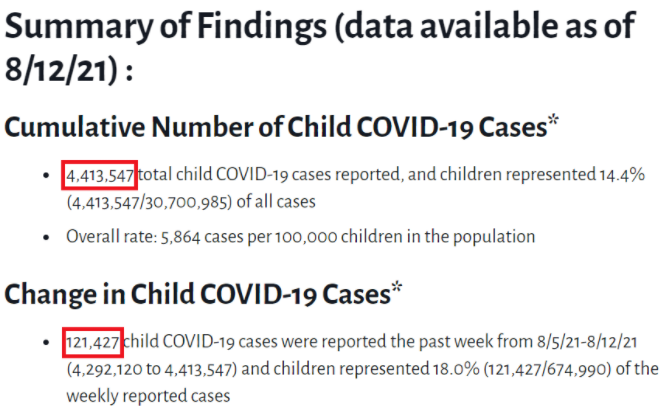Click the 8/12/21 date in the heading
The width and height of the screenshot is (667, 411).
click(63, 74)
